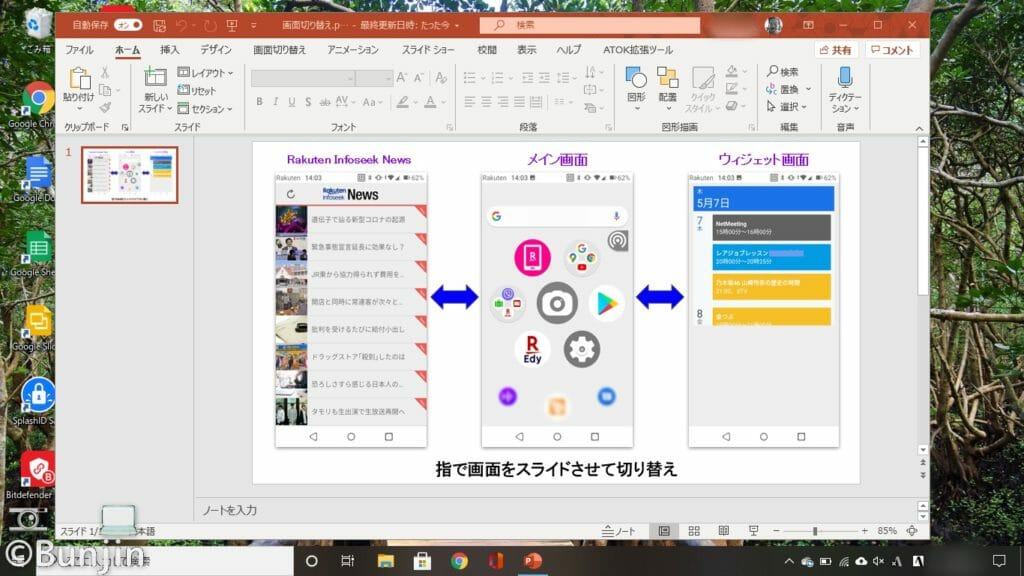The width and height of the screenshot is (1024, 576).
Task: Click the zoom in plus button
Action: 865,531
